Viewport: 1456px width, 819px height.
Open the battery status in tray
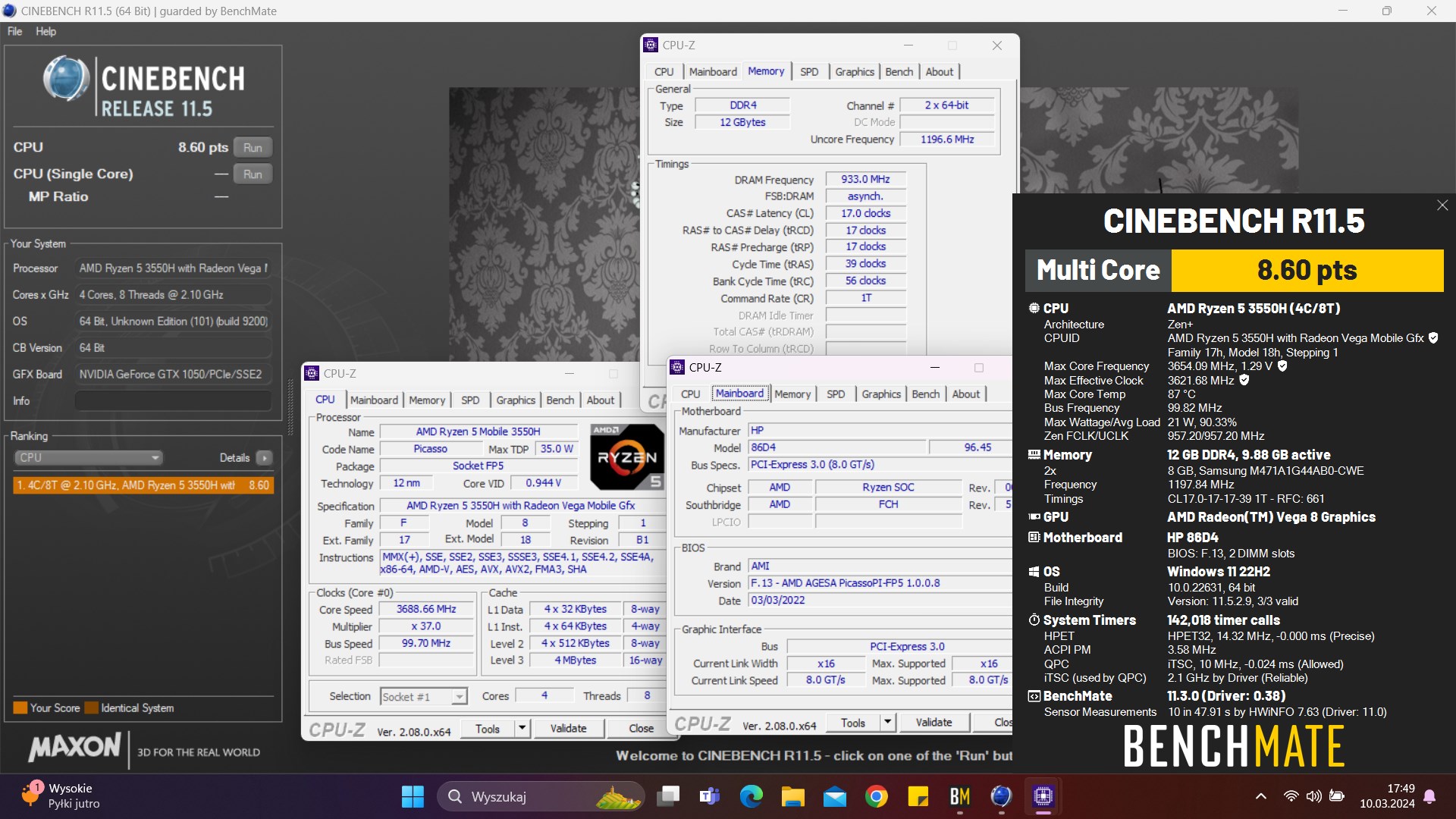pos(1338,796)
